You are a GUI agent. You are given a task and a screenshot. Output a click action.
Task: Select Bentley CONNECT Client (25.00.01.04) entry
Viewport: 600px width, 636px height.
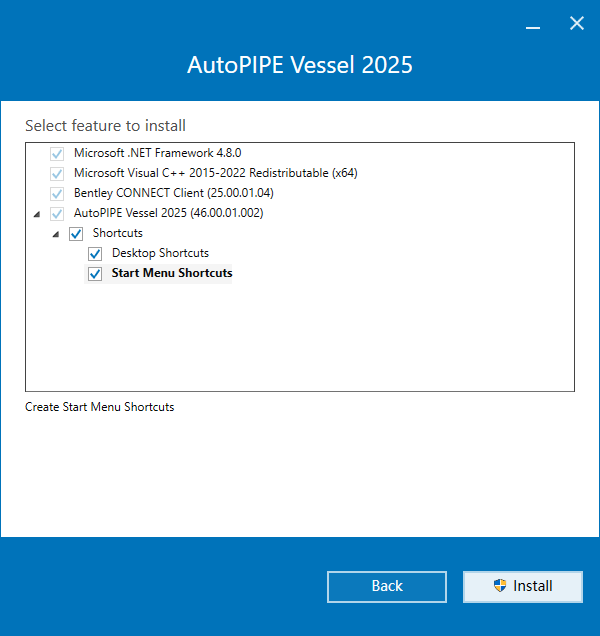pos(173,193)
